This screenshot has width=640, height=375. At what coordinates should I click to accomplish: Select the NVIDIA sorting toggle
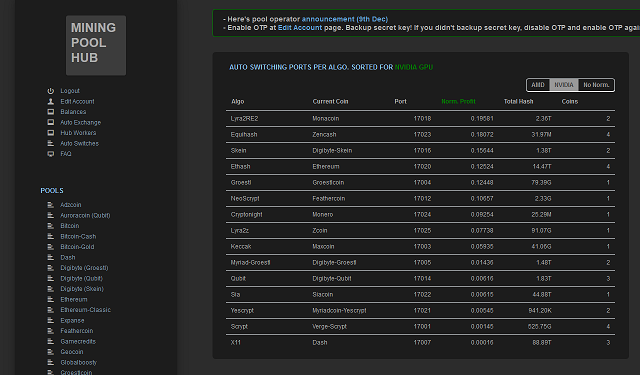click(564, 85)
